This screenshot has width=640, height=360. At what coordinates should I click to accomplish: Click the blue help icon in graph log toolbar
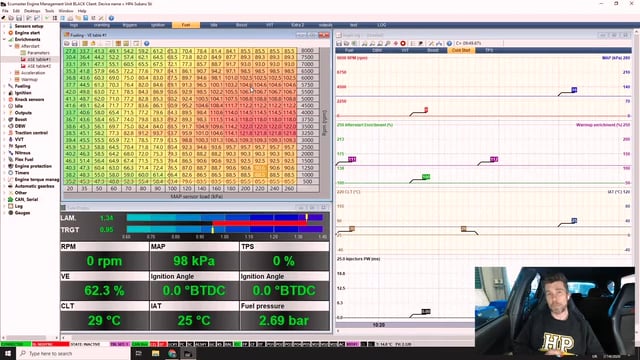(449, 43)
